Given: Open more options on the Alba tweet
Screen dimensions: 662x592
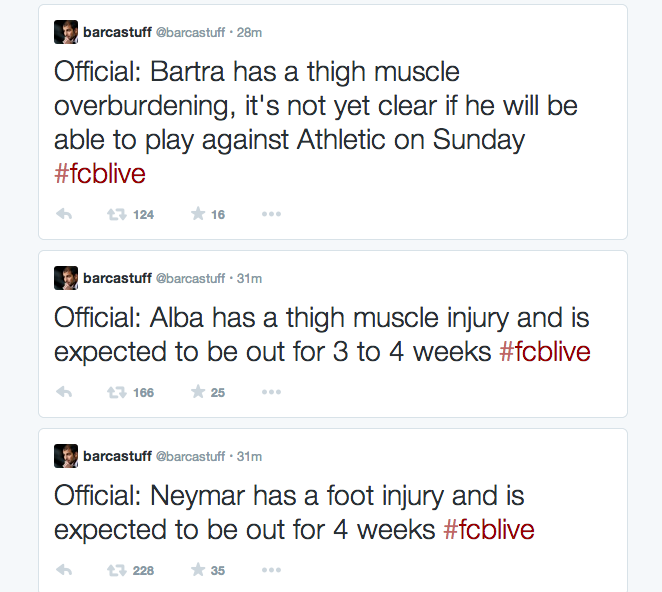Looking at the screenshot, I should click(271, 392).
